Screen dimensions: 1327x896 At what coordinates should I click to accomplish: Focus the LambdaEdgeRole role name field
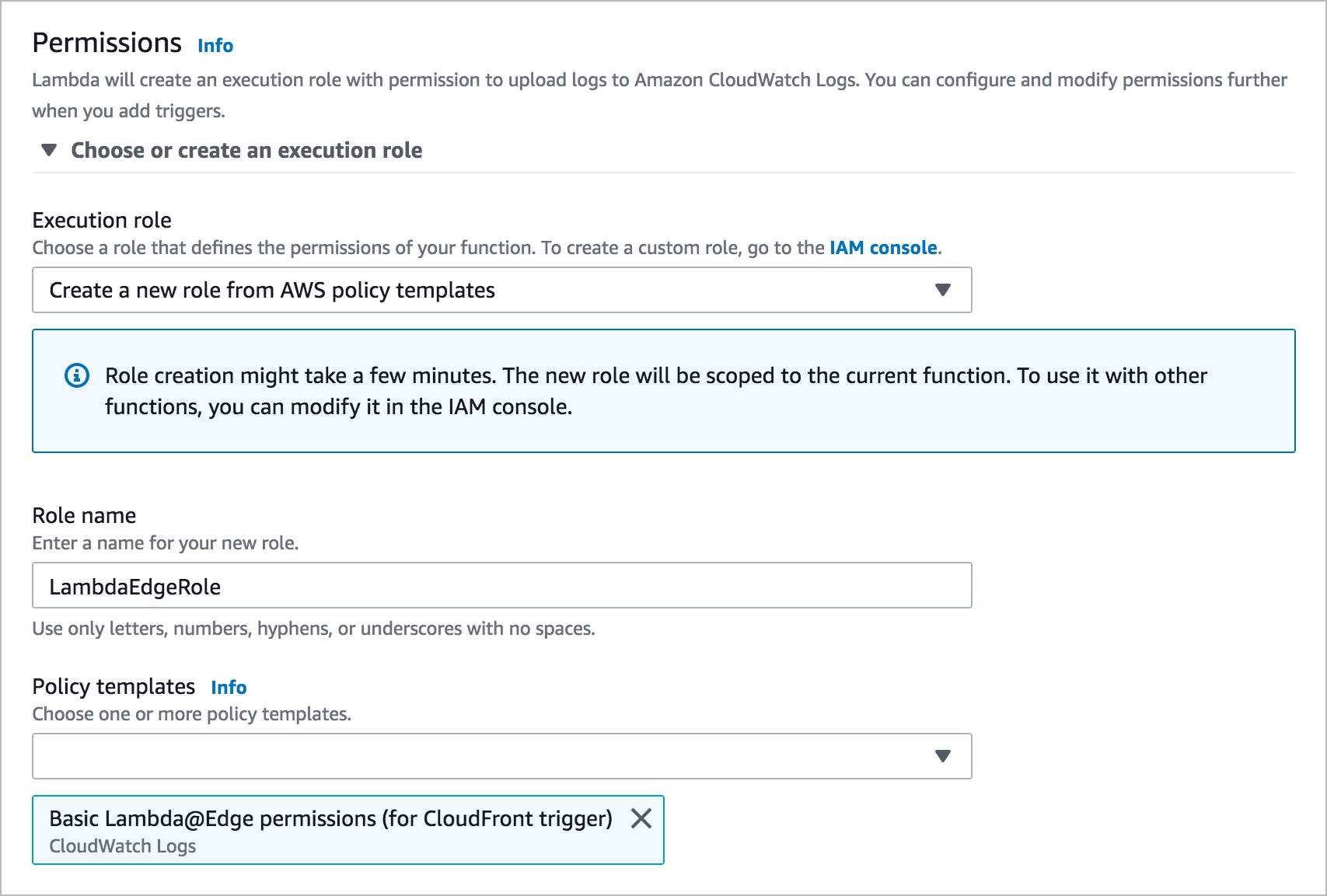click(x=502, y=585)
